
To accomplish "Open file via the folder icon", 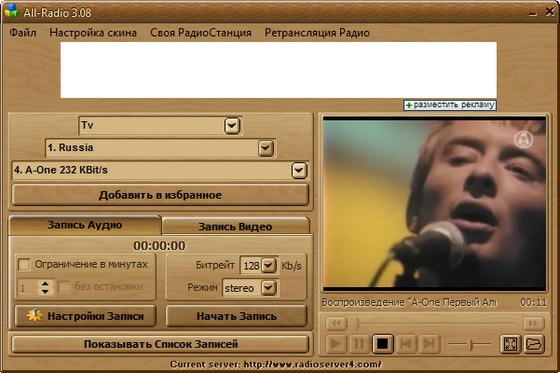I will pos(534,344).
